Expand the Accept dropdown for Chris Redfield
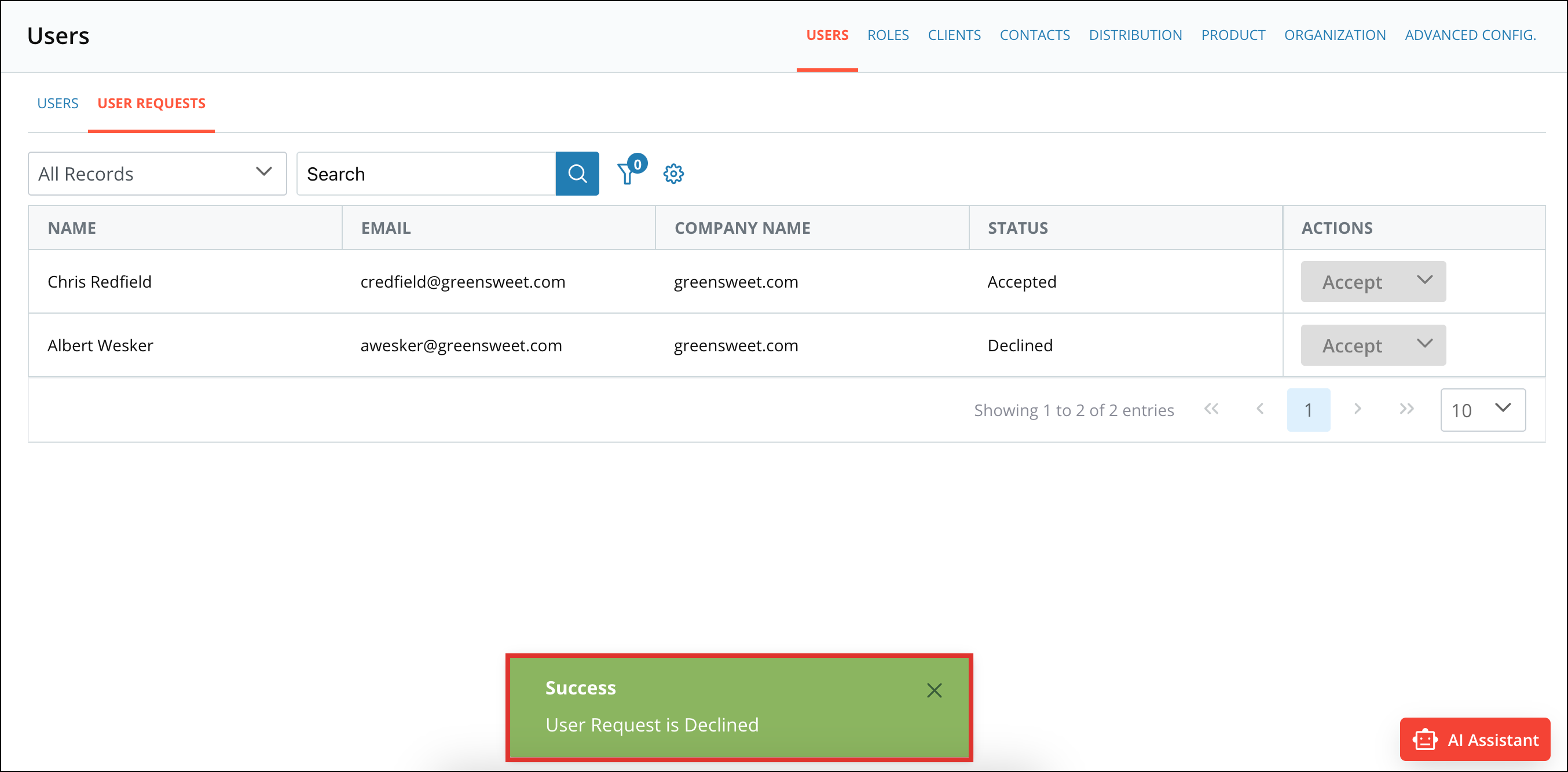 pyautogui.click(x=1424, y=281)
